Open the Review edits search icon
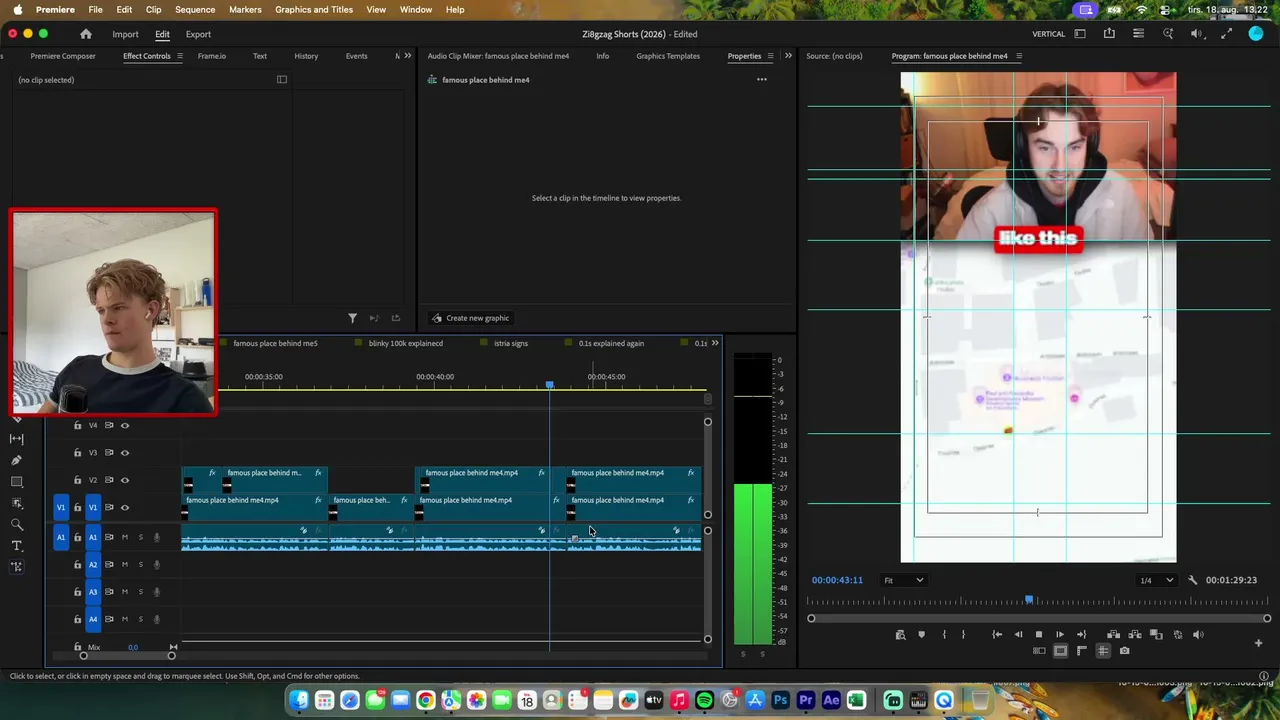Image resolution: width=1280 pixels, height=720 pixels. coord(1168,34)
